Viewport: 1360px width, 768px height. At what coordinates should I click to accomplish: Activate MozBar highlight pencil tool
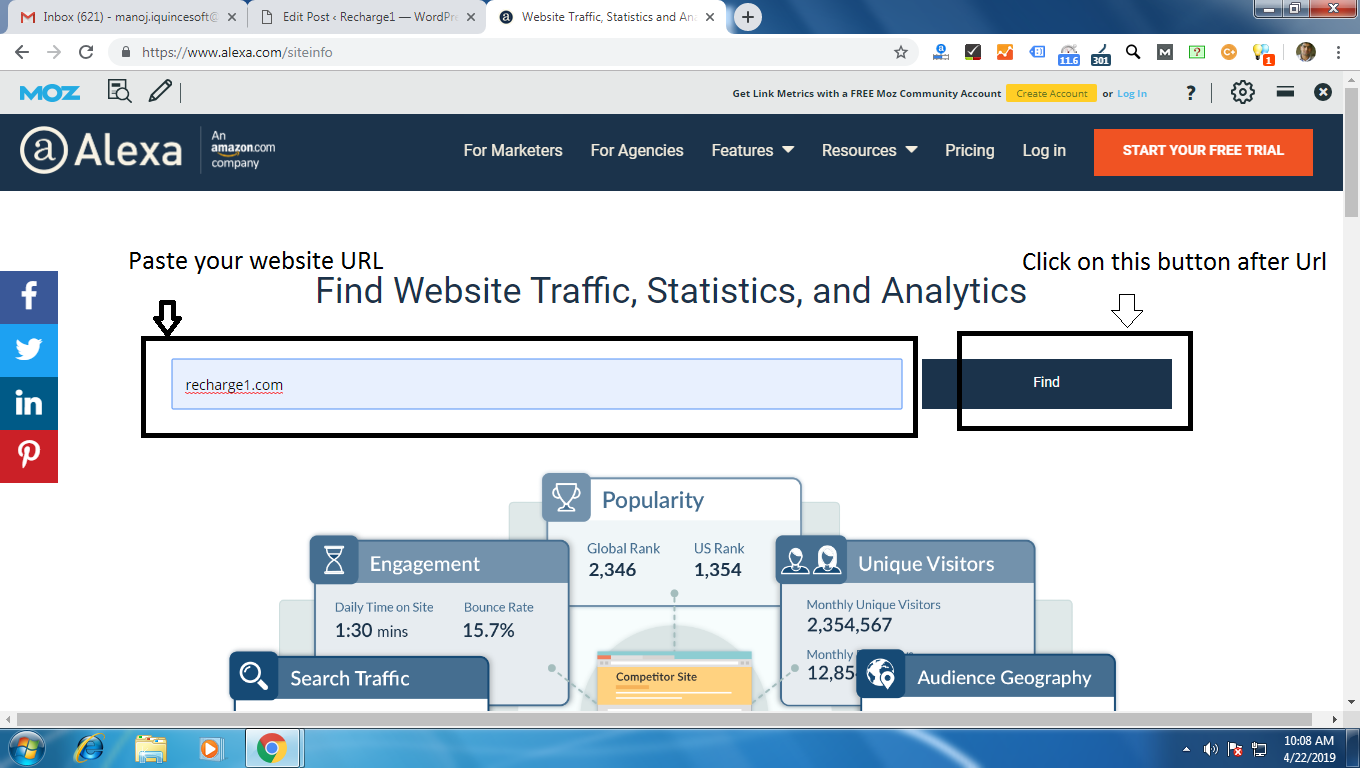pyautogui.click(x=159, y=92)
